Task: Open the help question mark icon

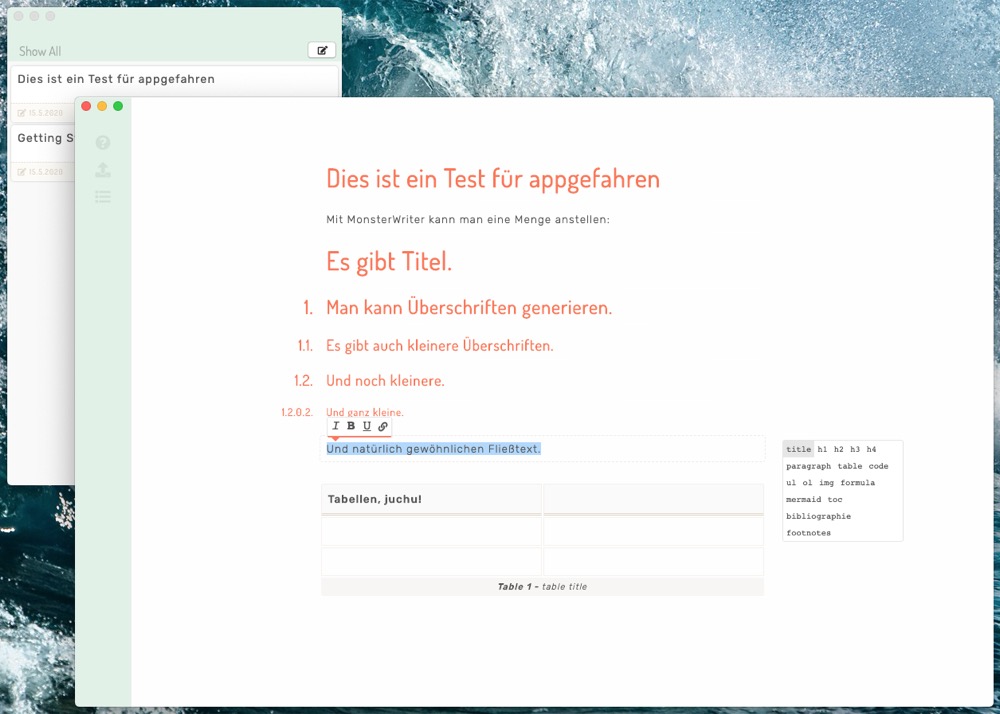Action: (x=103, y=143)
